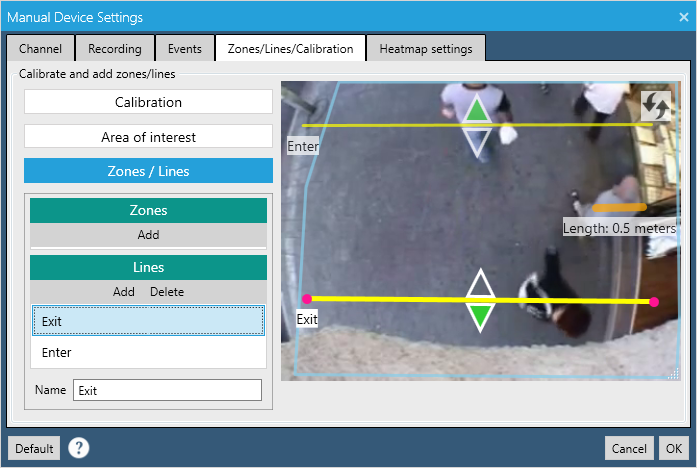Delete the selected line
The width and height of the screenshot is (697, 468).
click(167, 292)
